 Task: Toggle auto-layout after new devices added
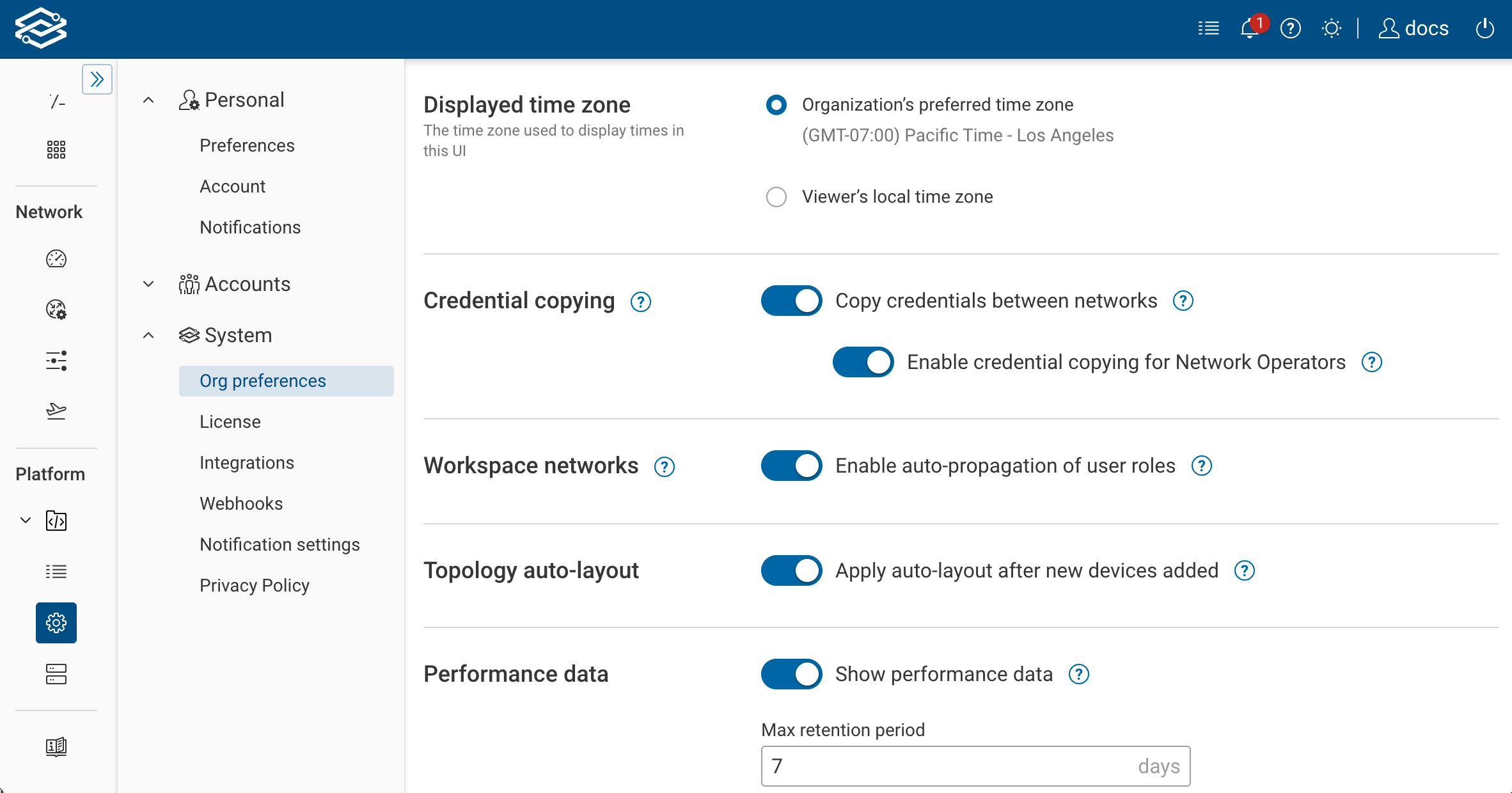click(x=792, y=570)
